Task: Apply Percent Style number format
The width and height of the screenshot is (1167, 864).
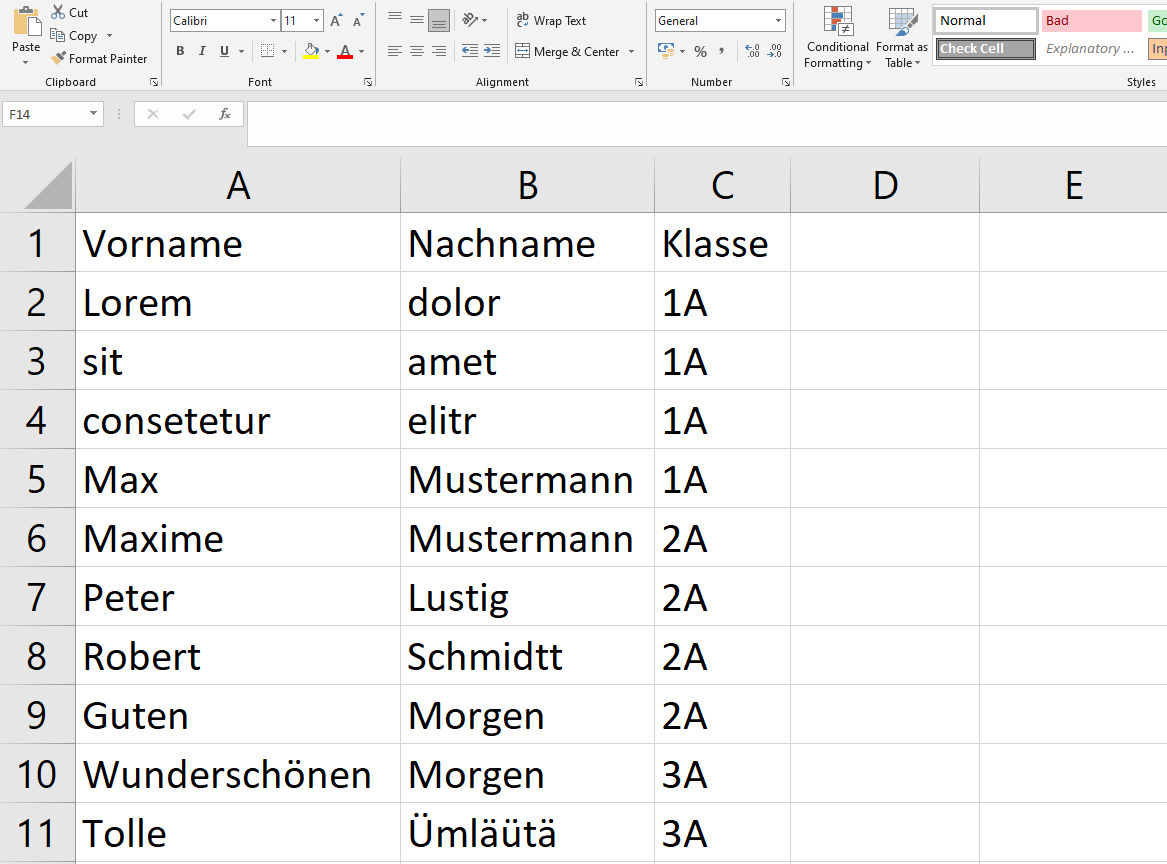Action: (700, 51)
